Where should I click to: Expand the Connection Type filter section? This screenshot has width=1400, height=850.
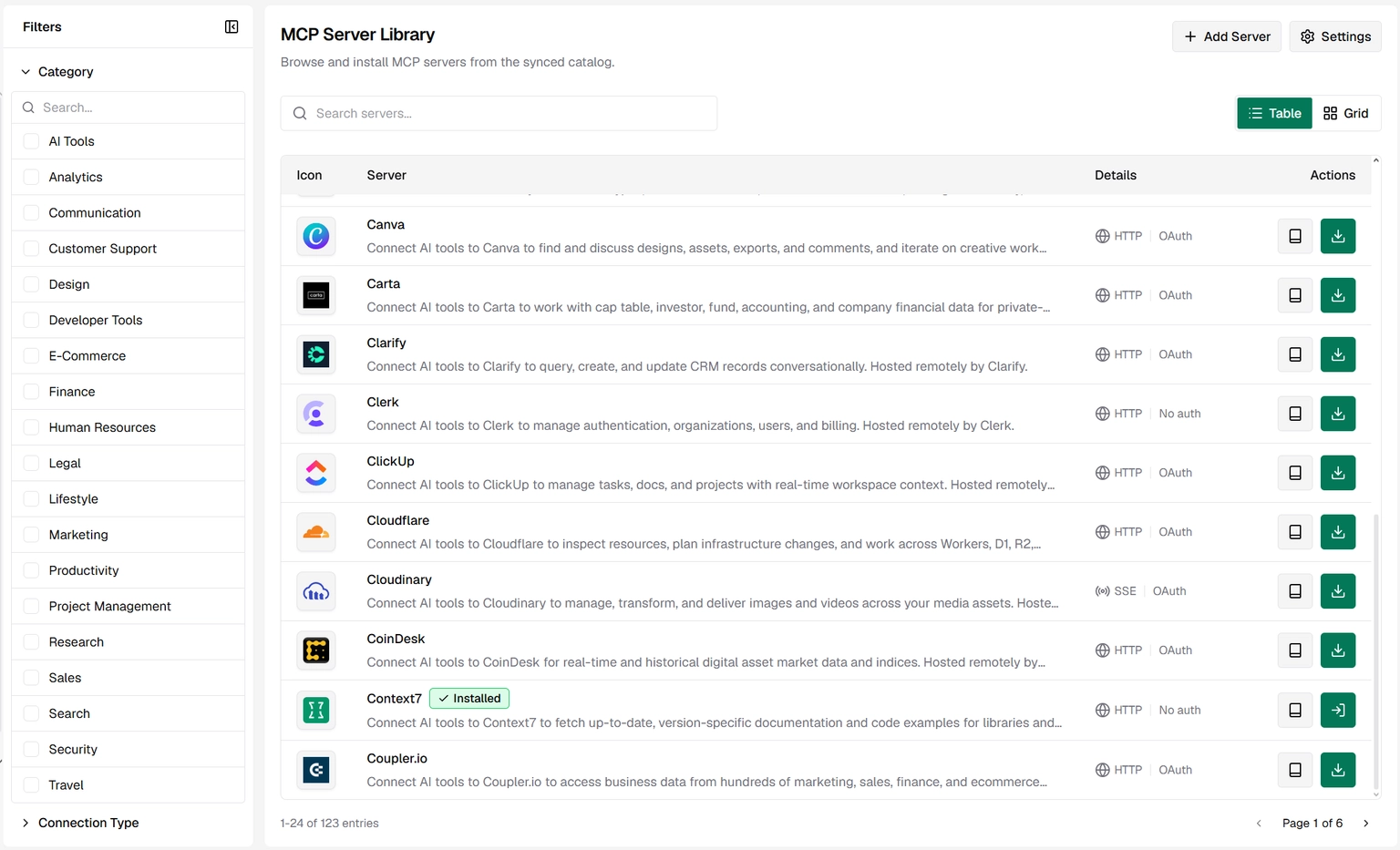pyautogui.click(x=79, y=823)
